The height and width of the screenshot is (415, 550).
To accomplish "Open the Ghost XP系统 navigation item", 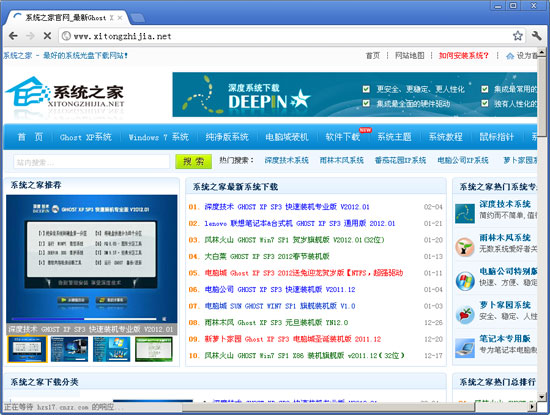I will [x=86, y=137].
